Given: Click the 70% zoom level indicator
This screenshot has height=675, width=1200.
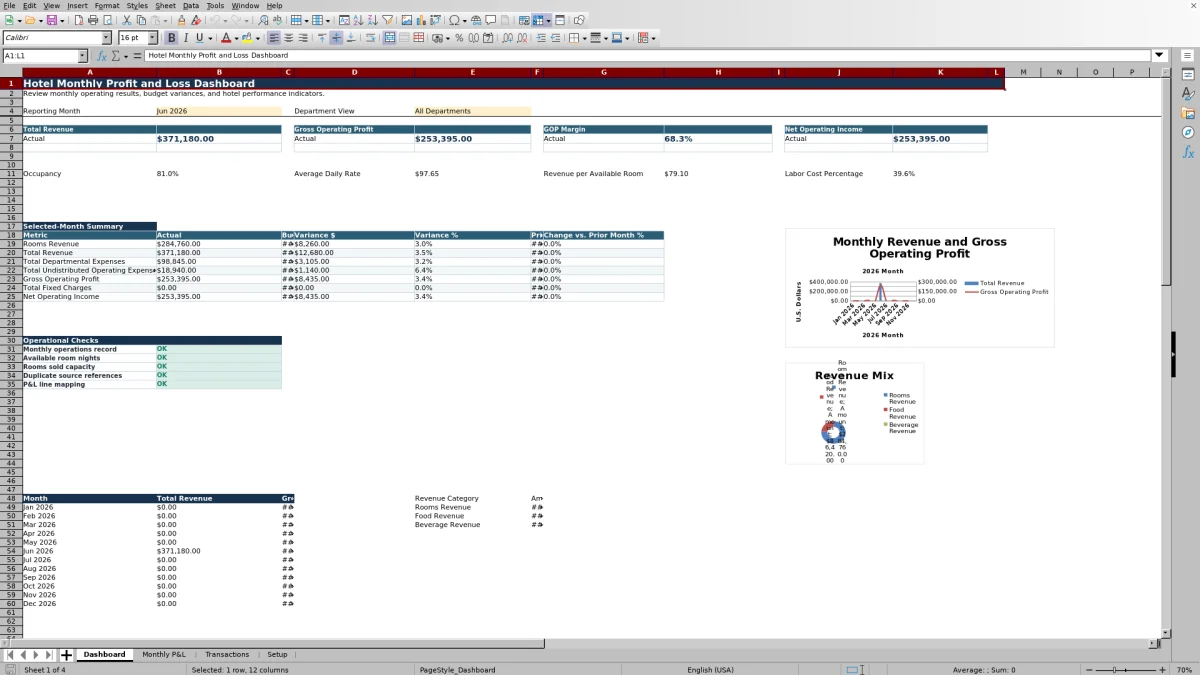Looking at the screenshot, I should [1183, 670].
